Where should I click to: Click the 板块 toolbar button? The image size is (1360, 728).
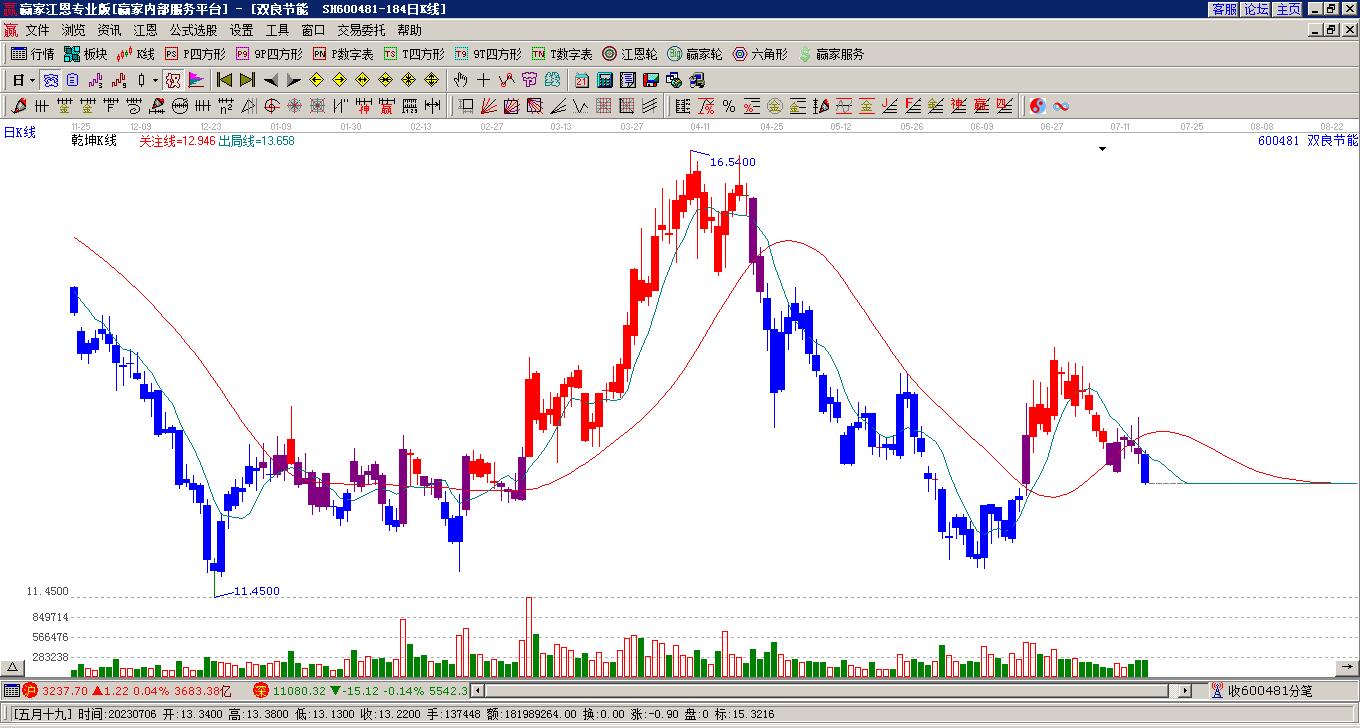click(x=85, y=54)
